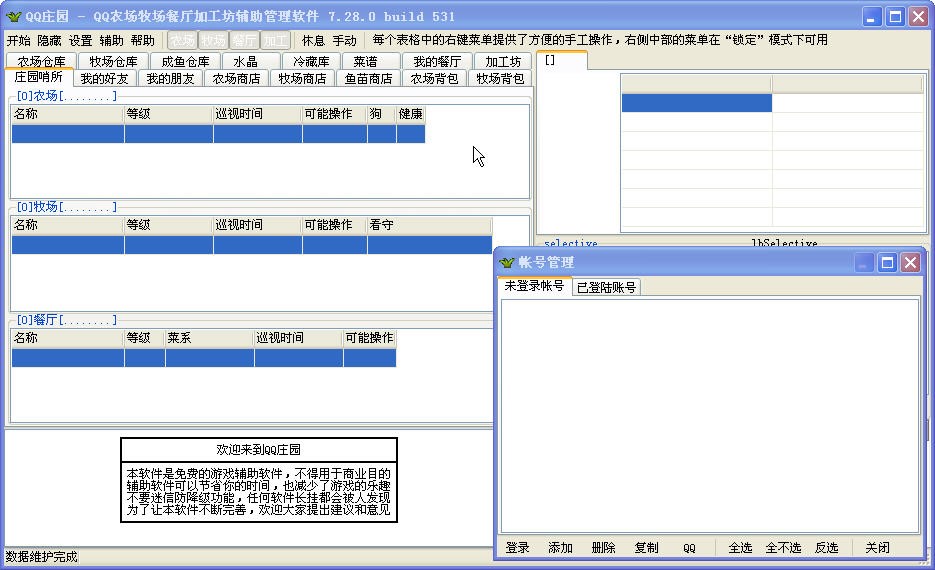Click the 农场 toolbar button
The height and width of the screenshot is (570, 935).
point(182,41)
